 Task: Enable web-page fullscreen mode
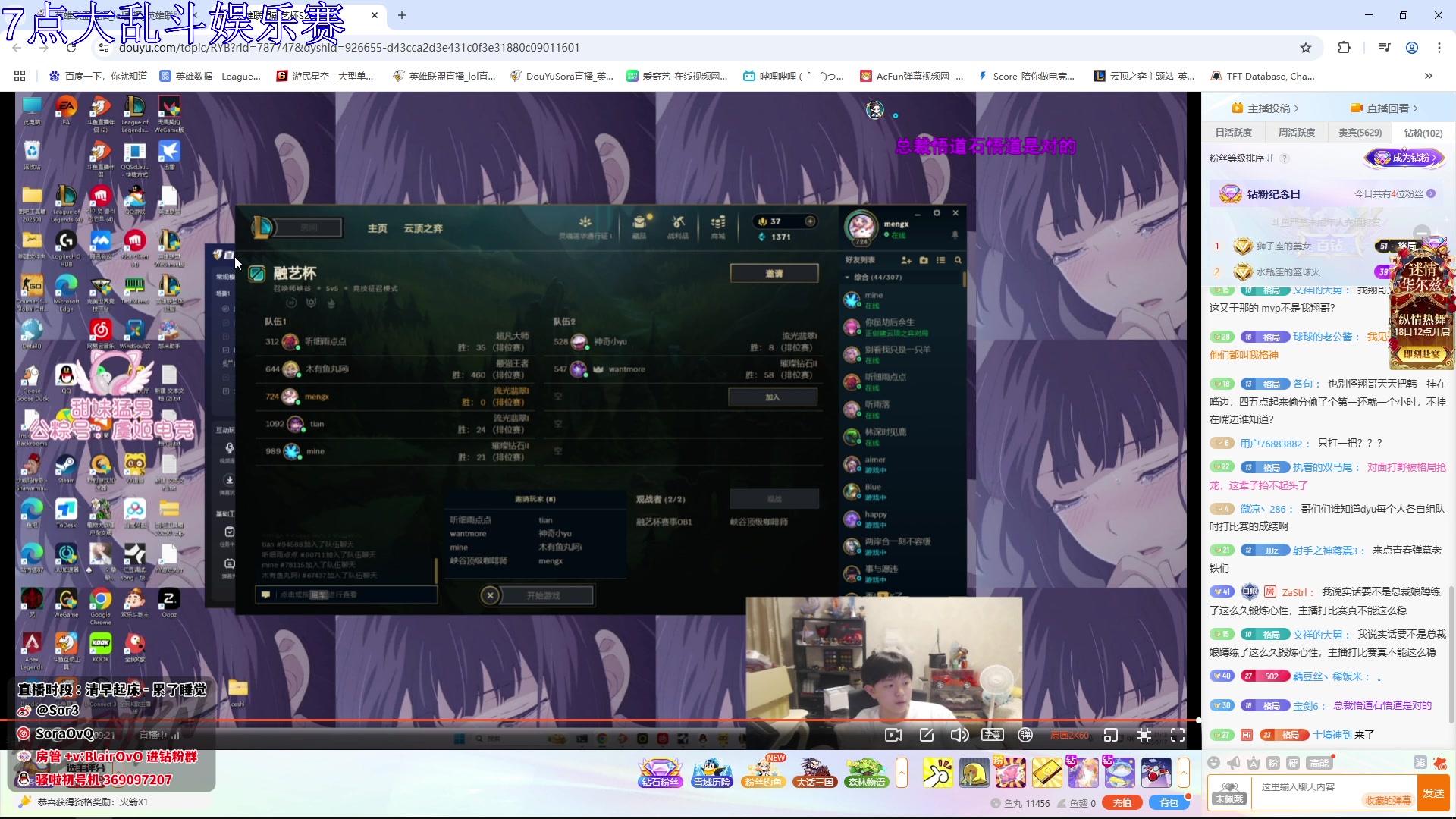click(1144, 735)
